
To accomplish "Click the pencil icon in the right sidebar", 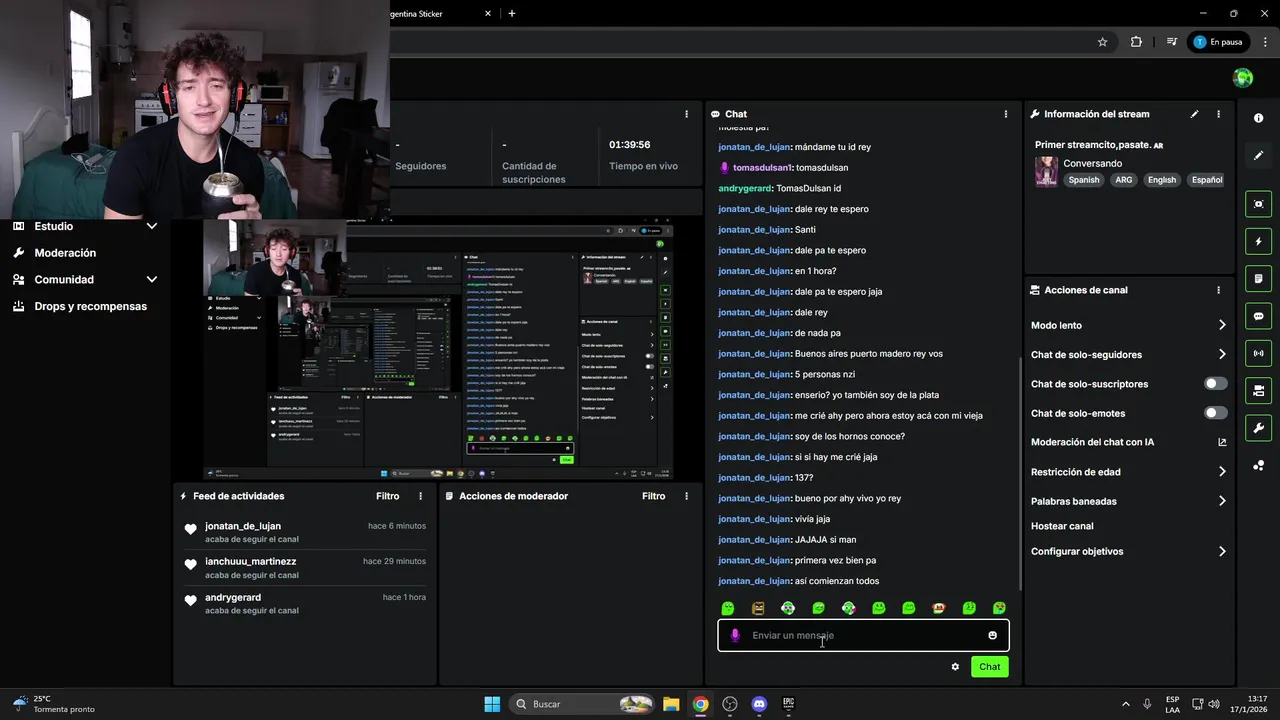I will pyautogui.click(x=1258, y=156).
